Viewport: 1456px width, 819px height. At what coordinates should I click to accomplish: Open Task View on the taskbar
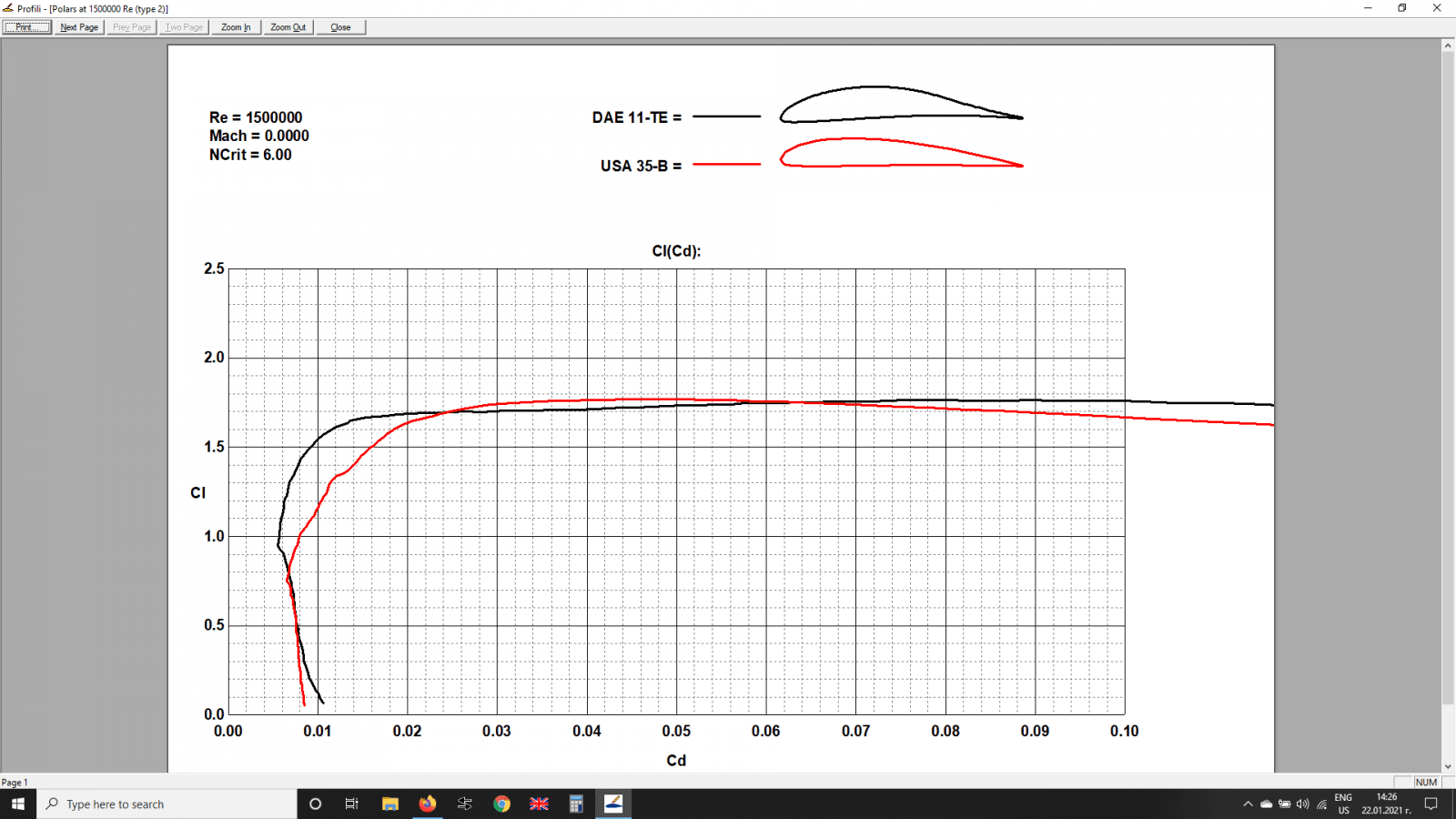point(352,804)
